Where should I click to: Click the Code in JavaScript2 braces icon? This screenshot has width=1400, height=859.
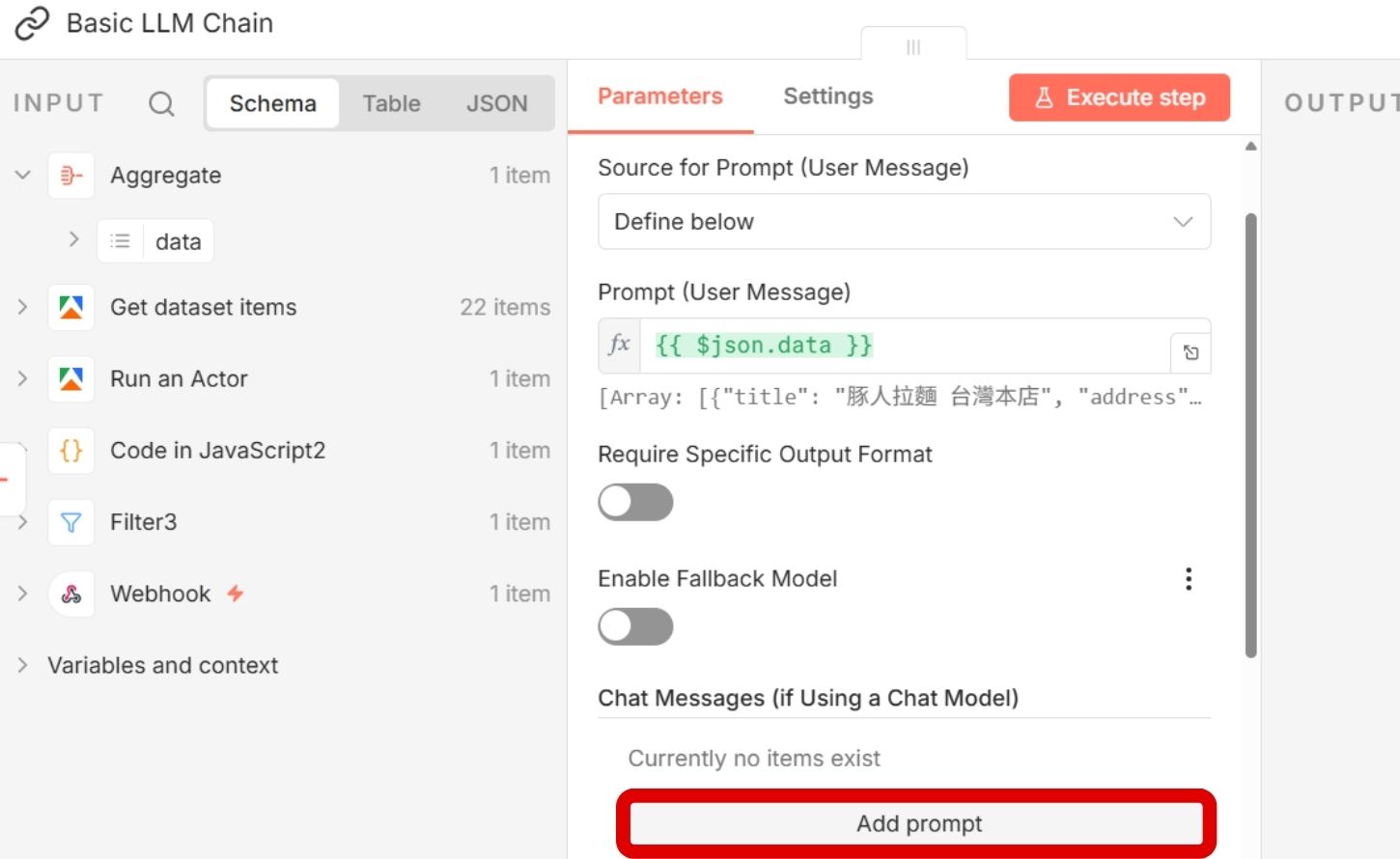pos(71,451)
